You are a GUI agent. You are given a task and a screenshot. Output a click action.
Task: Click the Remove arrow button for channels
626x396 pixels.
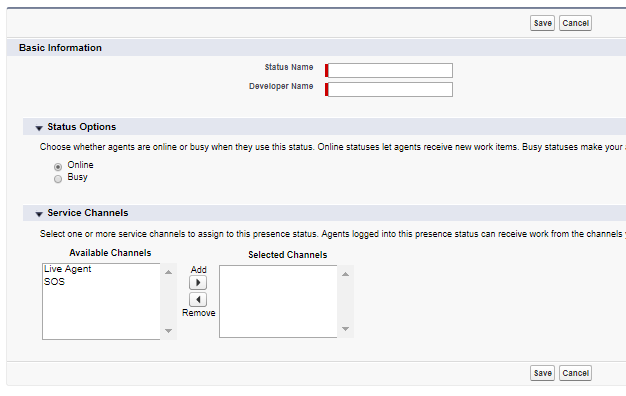click(198, 299)
